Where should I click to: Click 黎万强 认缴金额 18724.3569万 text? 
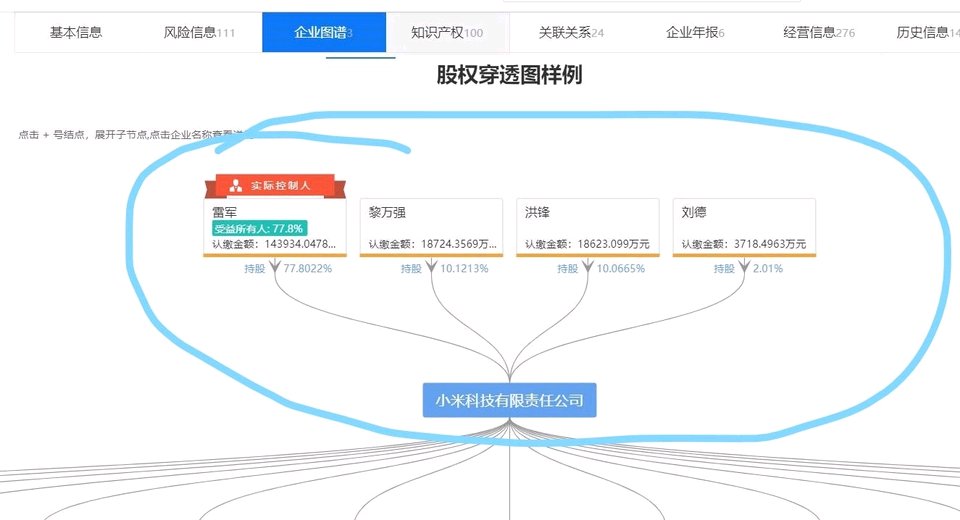click(432, 244)
